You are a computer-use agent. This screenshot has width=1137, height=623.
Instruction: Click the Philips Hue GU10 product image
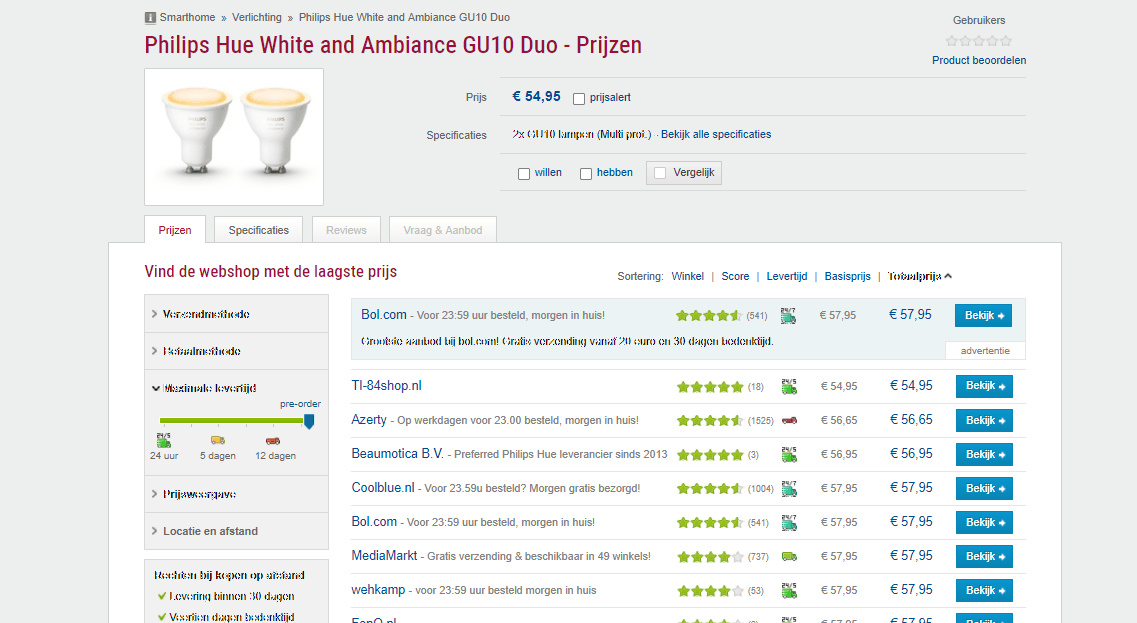pyautogui.click(x=234, y=137)
